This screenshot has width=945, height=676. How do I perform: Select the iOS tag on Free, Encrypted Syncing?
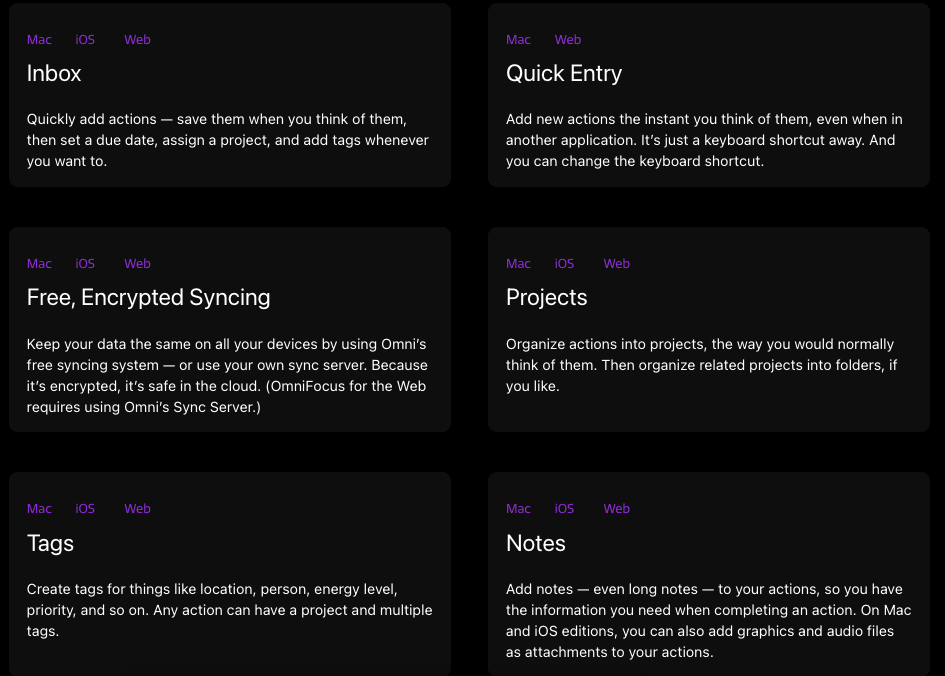coord(84,263)
